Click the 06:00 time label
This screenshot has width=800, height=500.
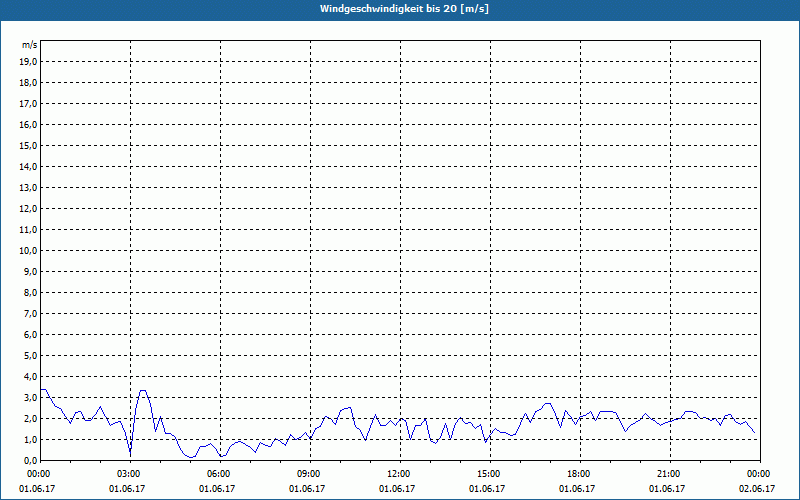pyautogui.click(x=220, y=474)
